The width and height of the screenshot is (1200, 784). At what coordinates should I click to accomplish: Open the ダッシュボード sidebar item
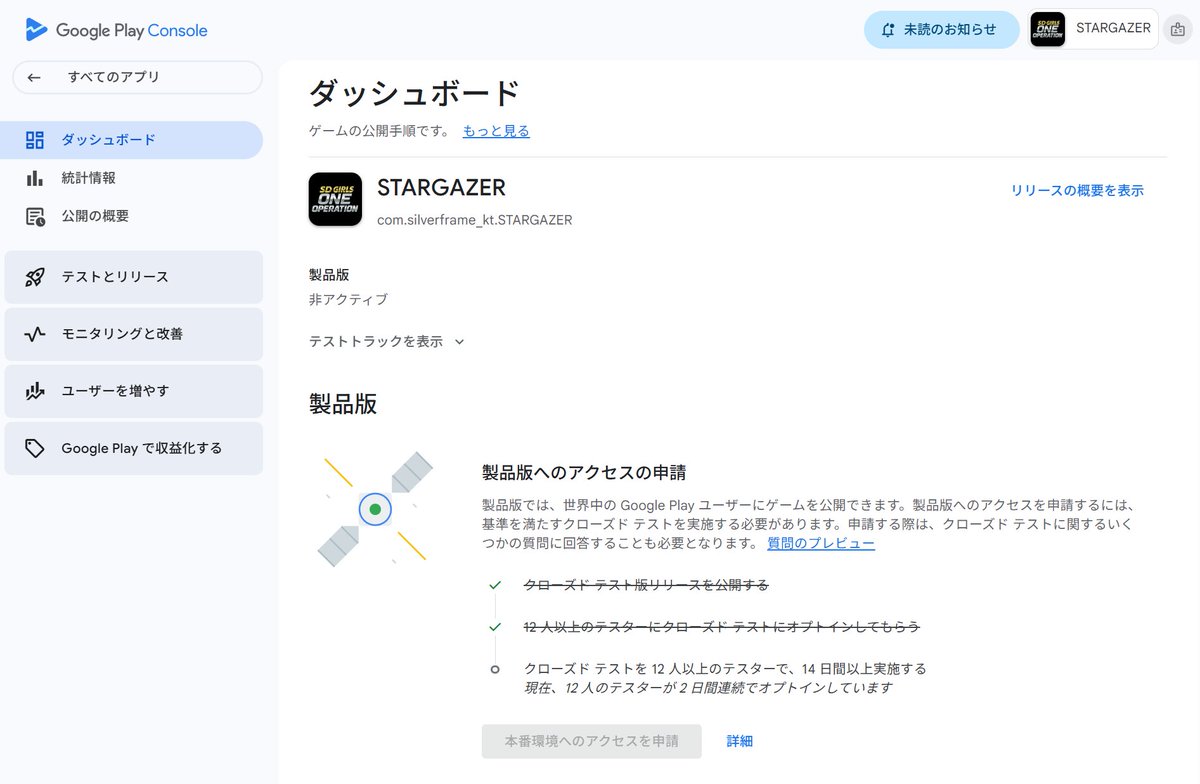(x=132, y=140)
